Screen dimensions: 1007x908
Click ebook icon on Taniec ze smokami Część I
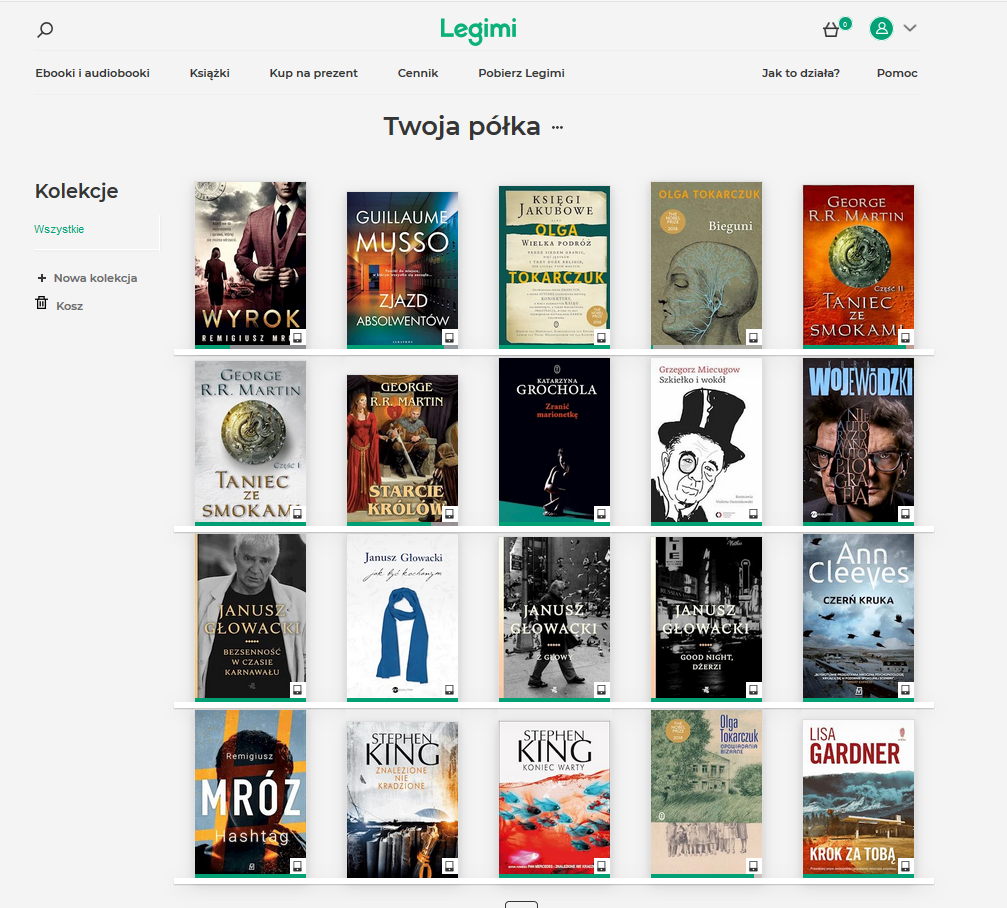click(297, 514)
